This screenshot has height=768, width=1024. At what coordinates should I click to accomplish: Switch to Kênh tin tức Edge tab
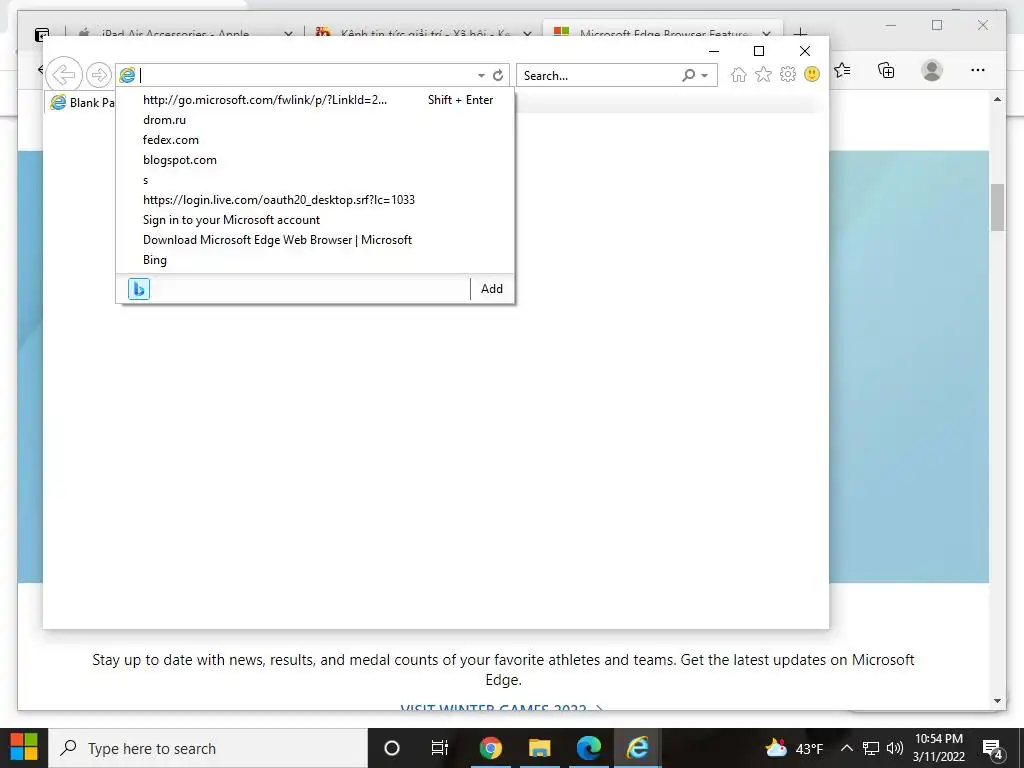[424, 33]
